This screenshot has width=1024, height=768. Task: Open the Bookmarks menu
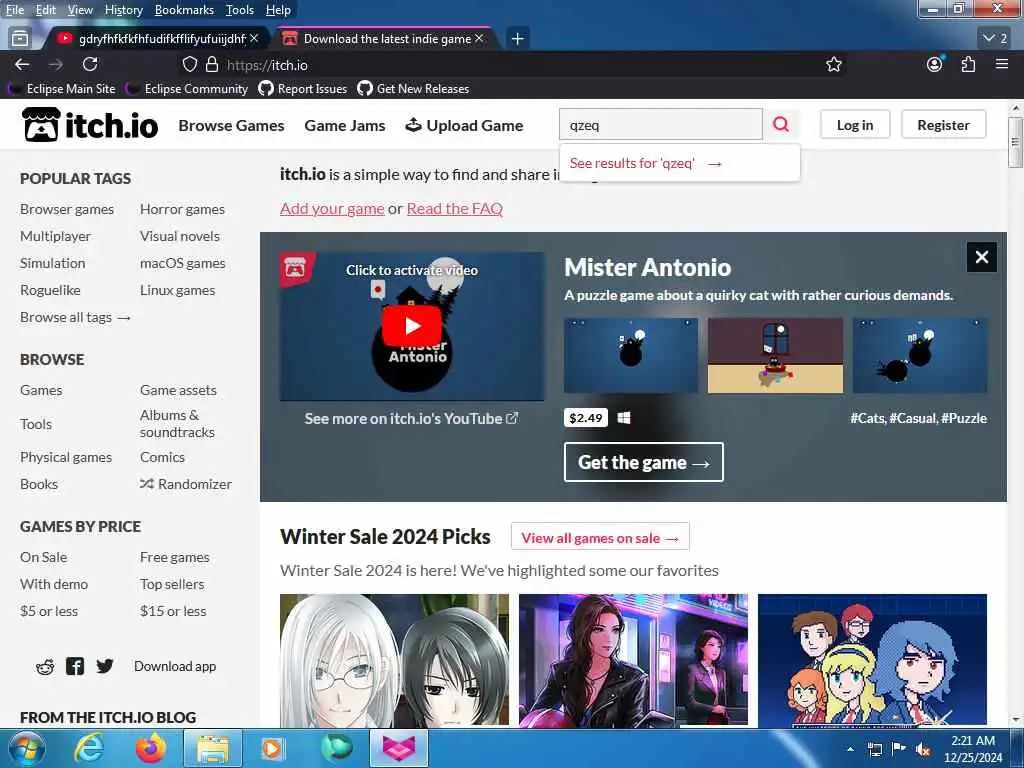coord(184,10)
